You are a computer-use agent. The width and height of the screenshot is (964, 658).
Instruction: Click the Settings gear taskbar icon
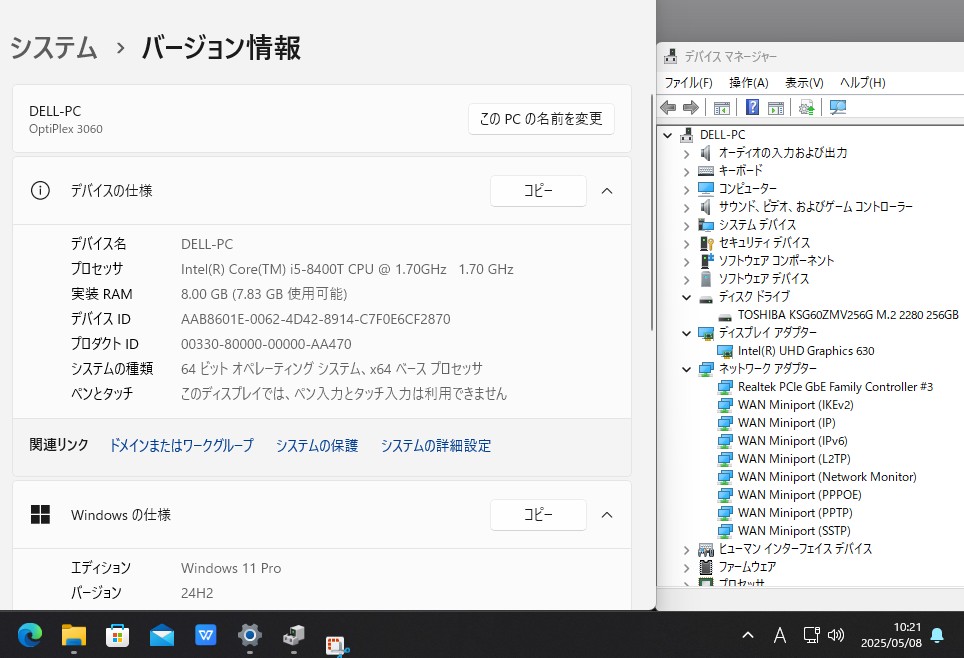[250, 635]
